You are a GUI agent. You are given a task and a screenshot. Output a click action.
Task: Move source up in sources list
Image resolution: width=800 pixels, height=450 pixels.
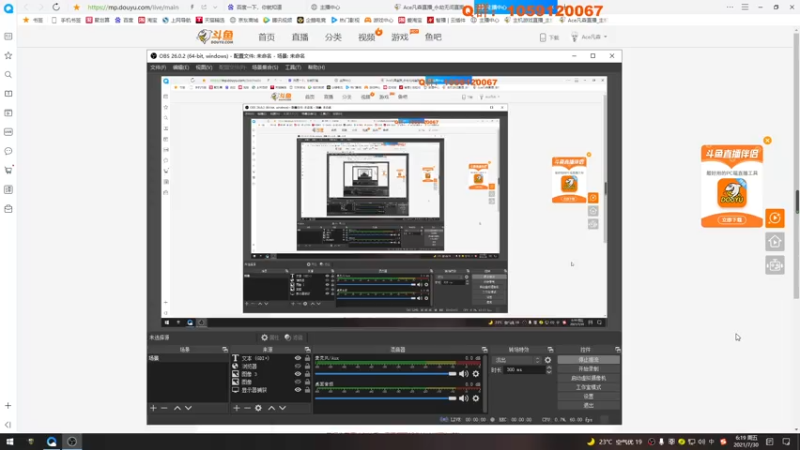[271, 408]
